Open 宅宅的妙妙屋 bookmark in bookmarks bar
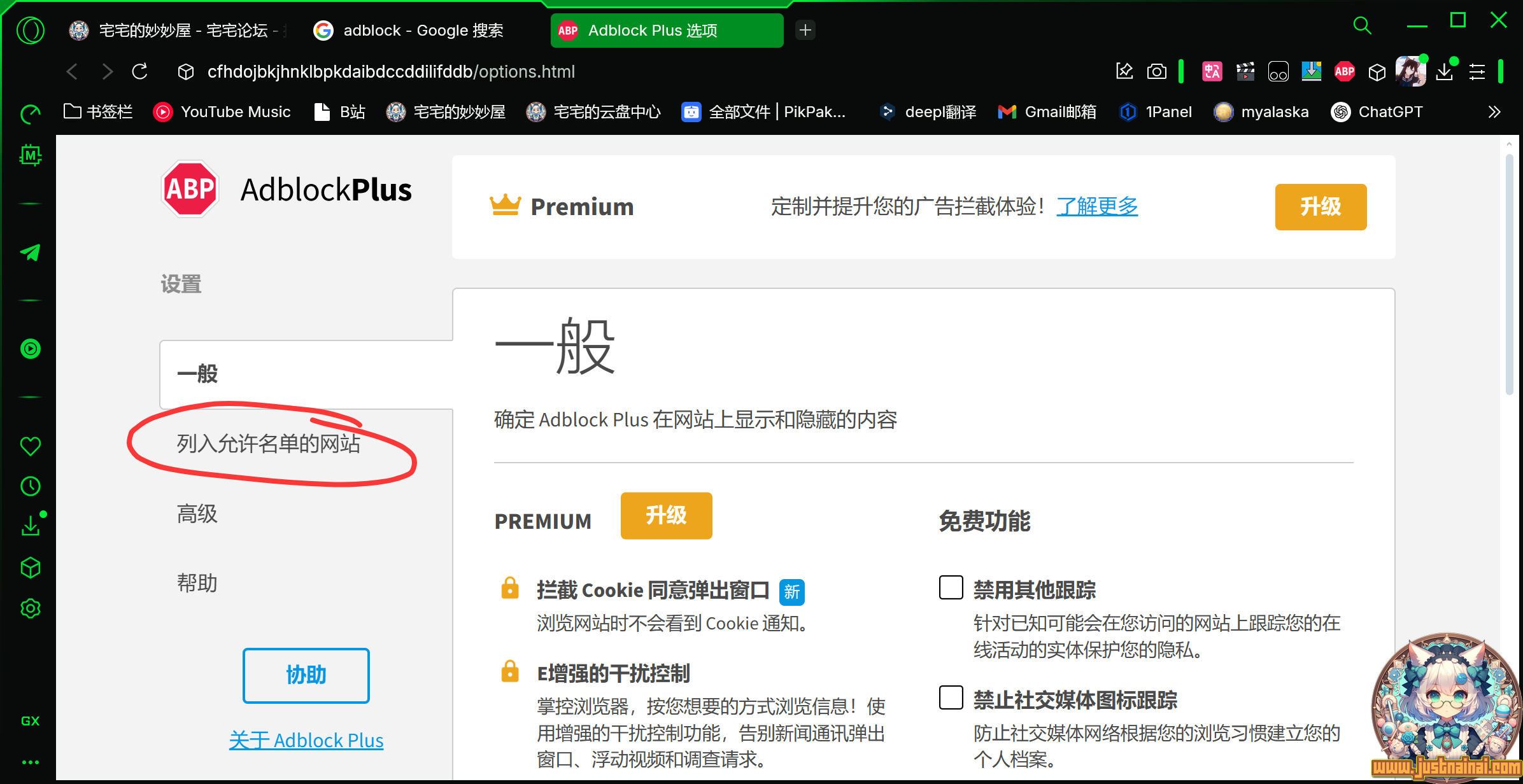The width and height of the screenshot is (1523, 784). click(446, 112)
